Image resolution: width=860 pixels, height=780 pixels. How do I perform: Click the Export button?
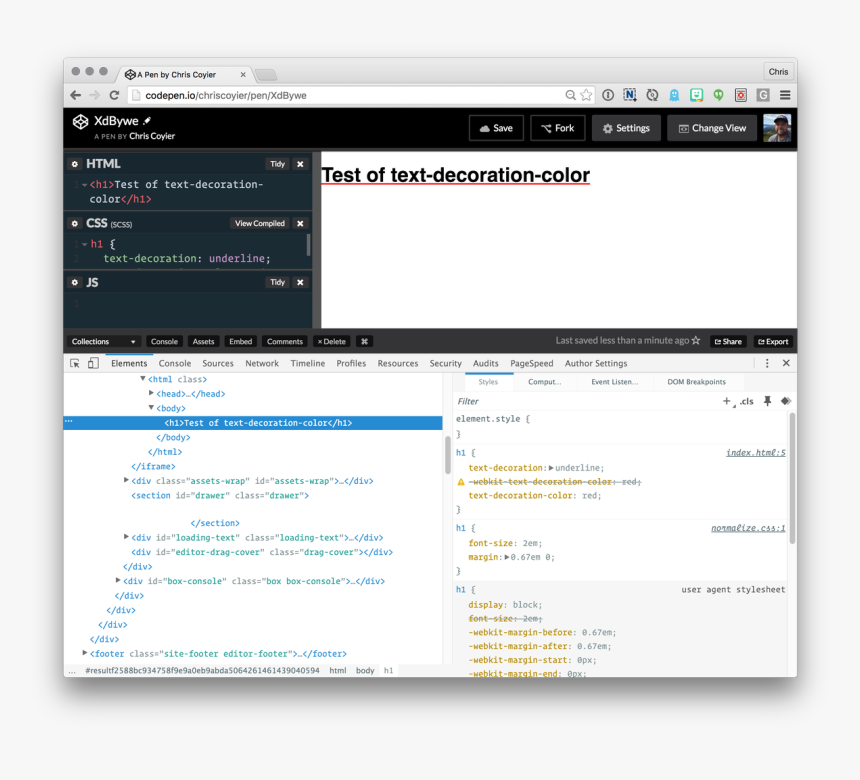(x=773, y=341)
